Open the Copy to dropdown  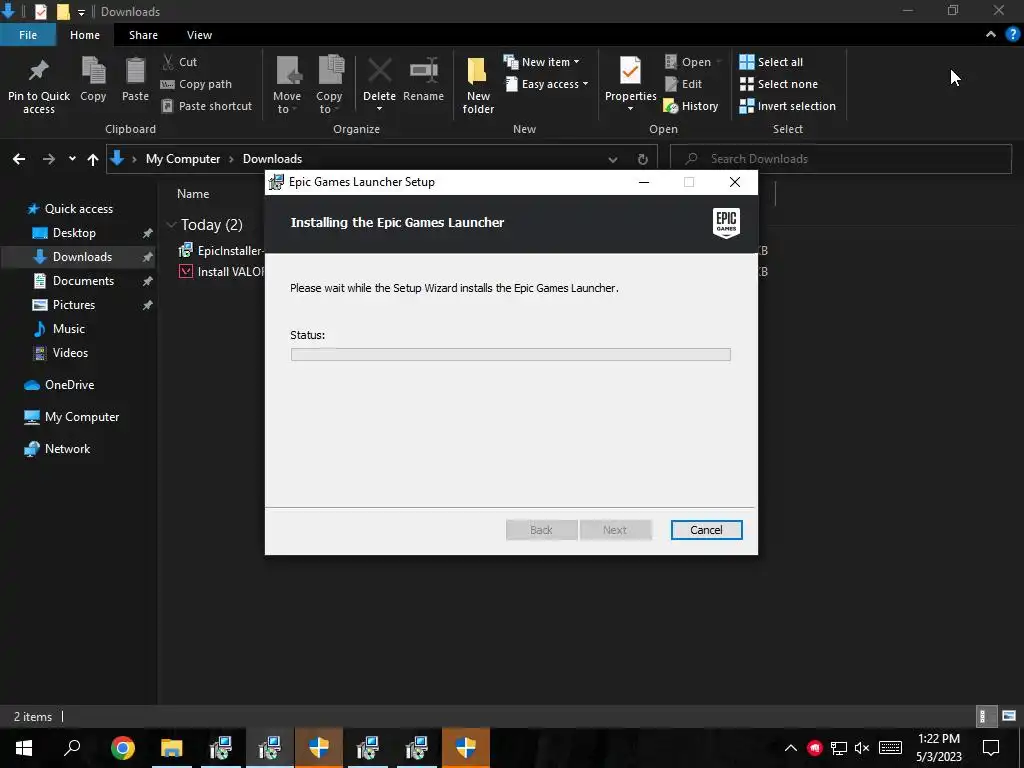pos(329,85)
